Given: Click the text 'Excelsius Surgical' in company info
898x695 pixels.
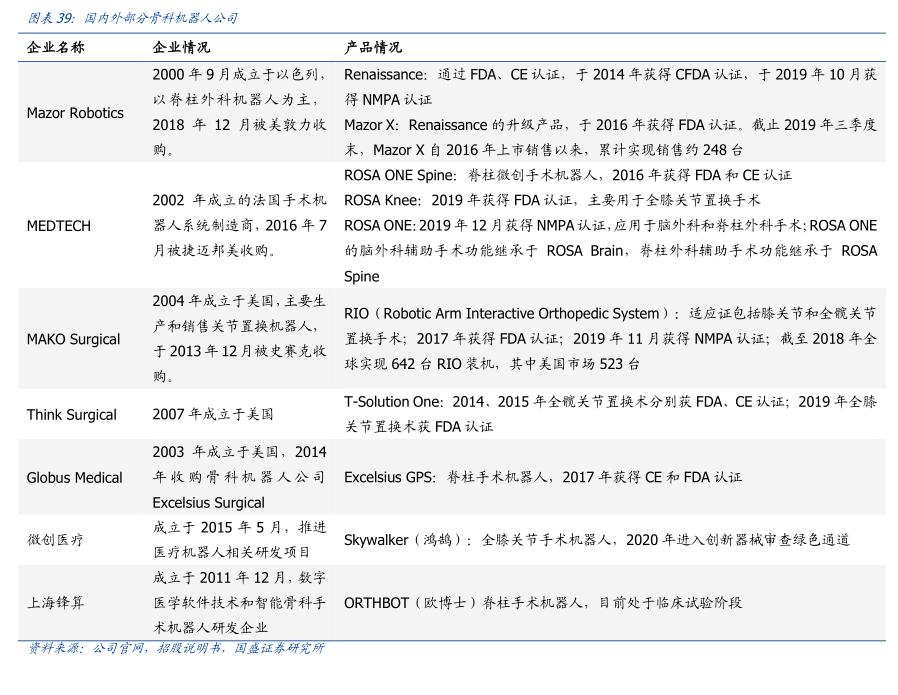Looking at the screenshot, I should pos(208,503).
